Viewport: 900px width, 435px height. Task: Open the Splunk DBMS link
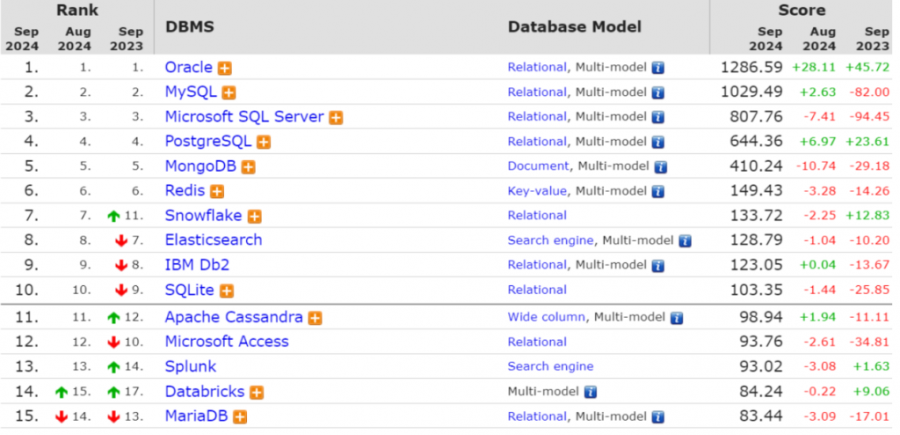[190, 366]
